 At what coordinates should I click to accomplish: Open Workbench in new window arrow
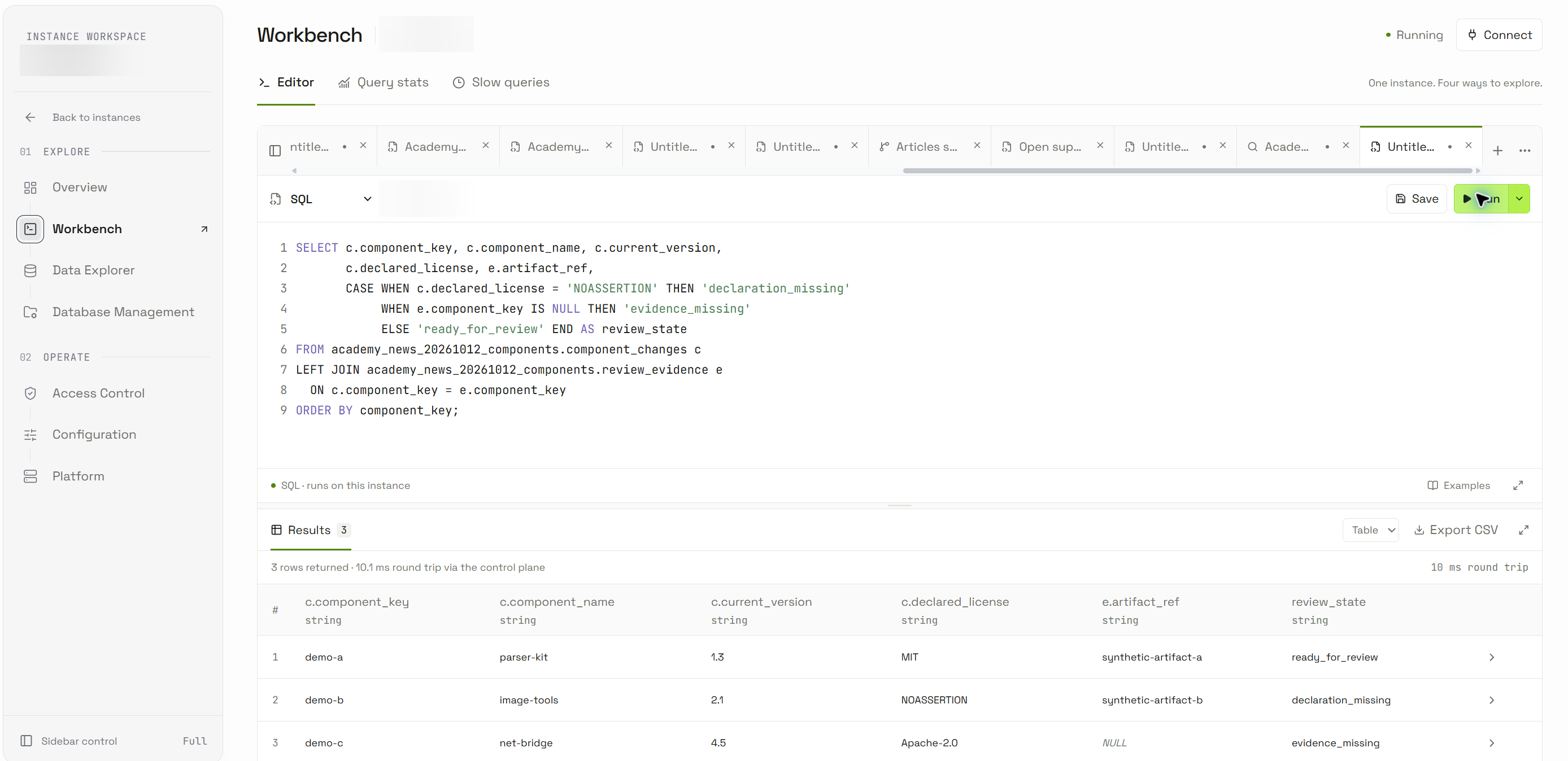204,229
